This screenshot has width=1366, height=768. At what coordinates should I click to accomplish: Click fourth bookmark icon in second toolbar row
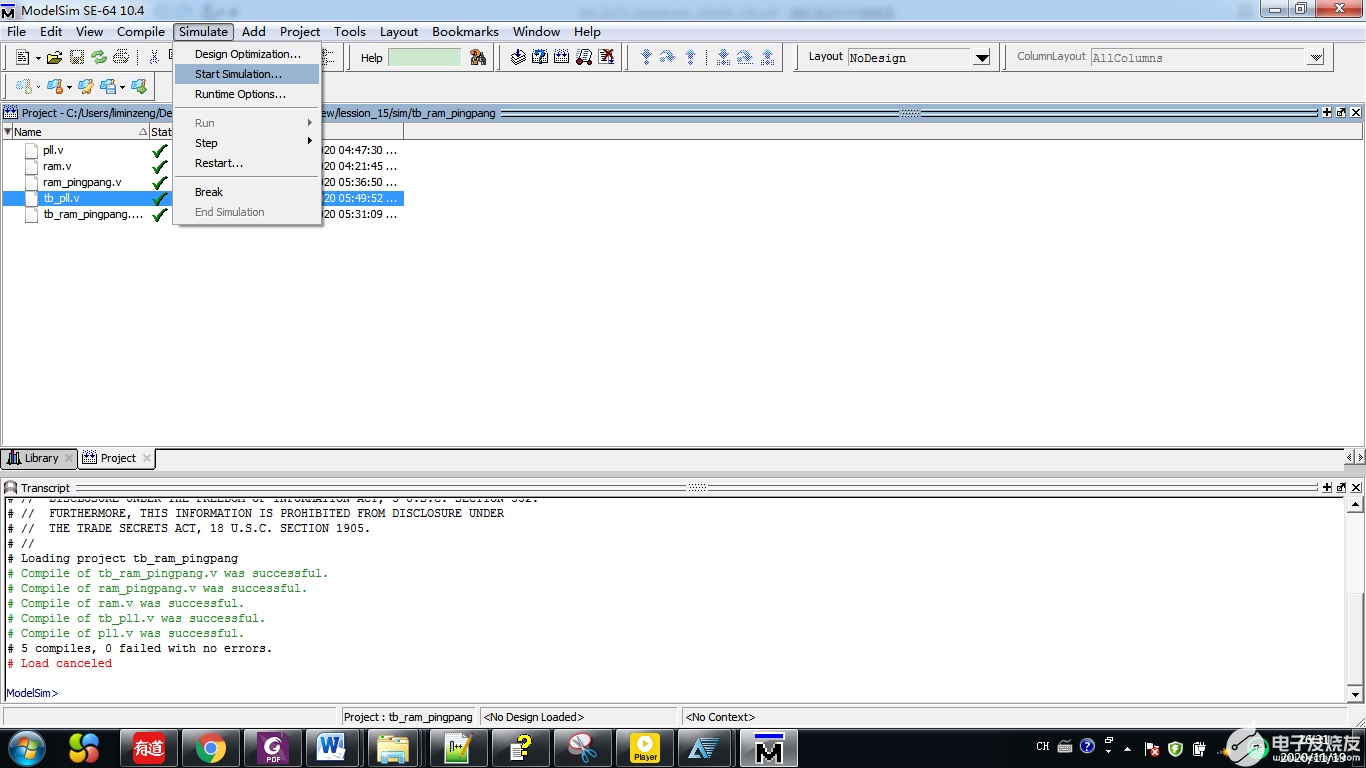point(108,87)
